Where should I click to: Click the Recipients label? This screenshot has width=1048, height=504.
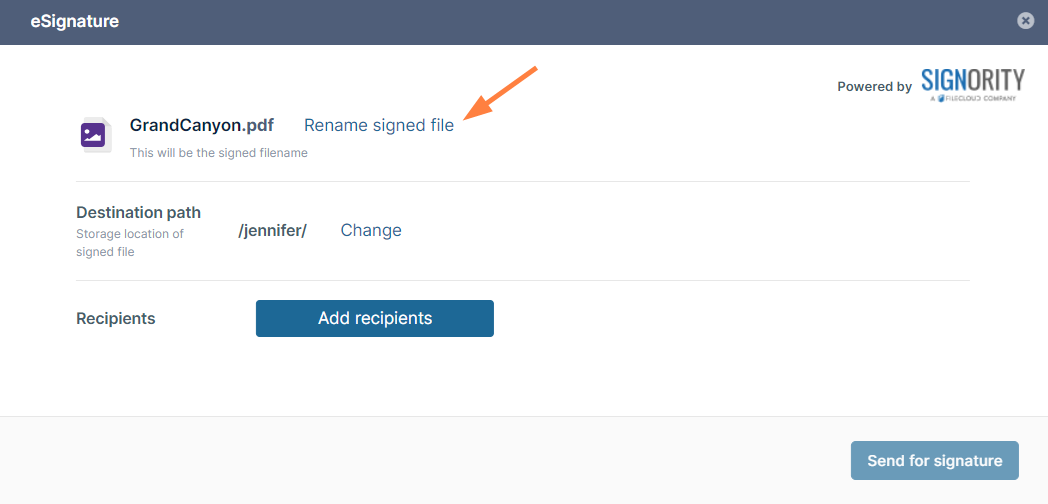[x=116, y=319]
